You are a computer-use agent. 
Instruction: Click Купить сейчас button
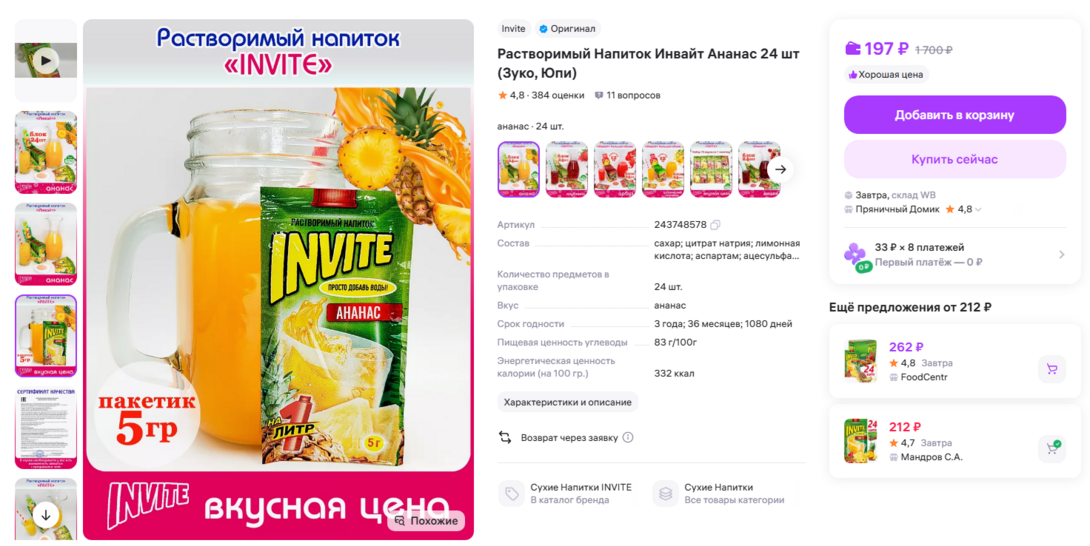click(x=954, y=159)
